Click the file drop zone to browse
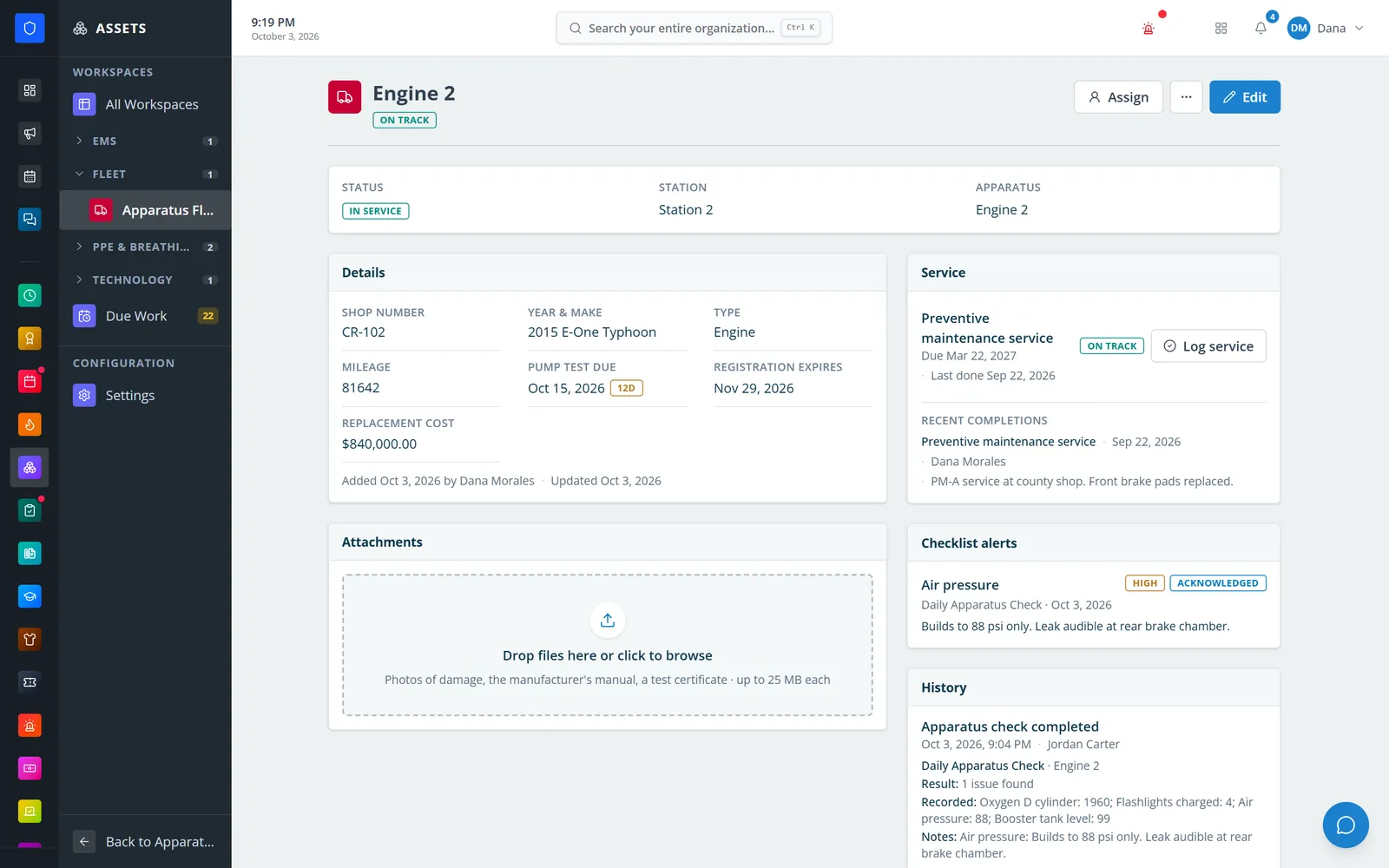This screenshot has height=868, width=1389. coord(608,645)
